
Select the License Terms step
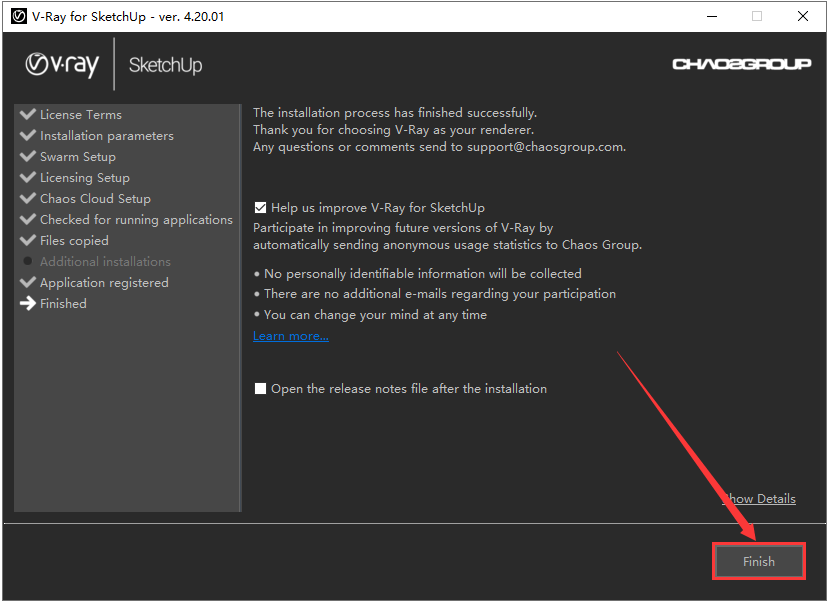tap(81, 115)
